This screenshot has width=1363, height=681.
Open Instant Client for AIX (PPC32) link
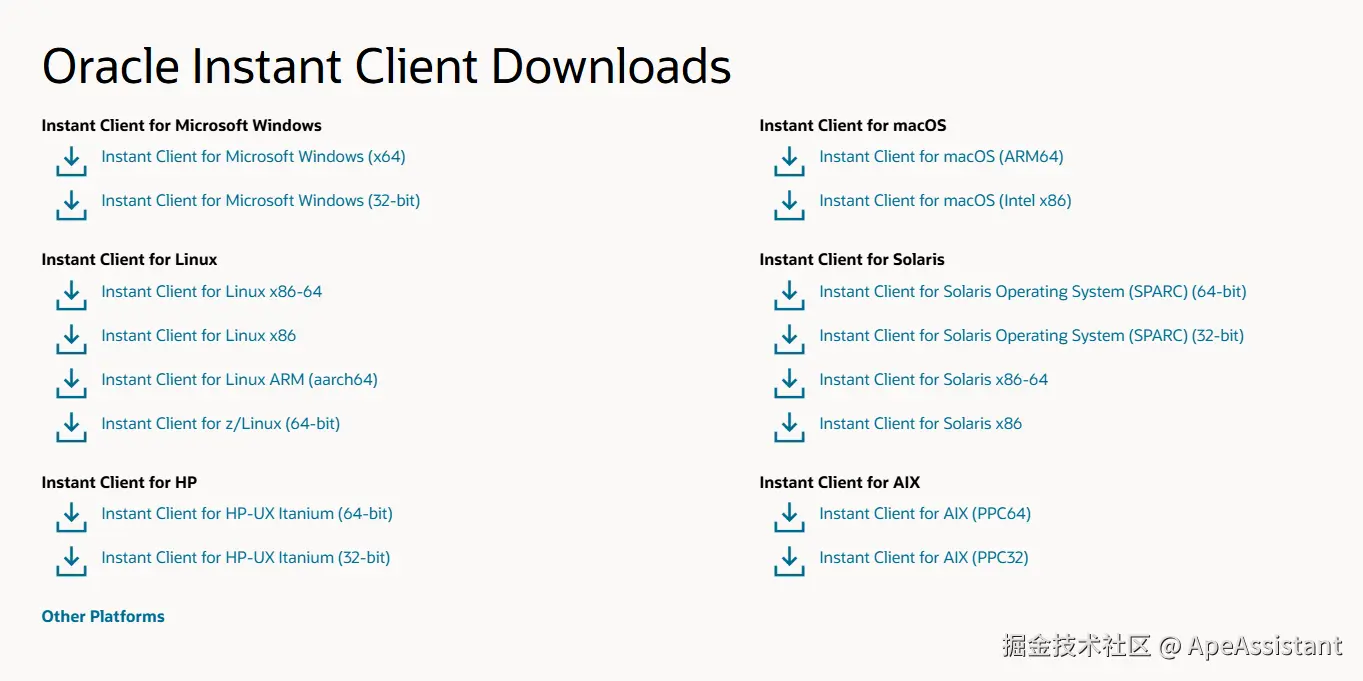(924, 558)
